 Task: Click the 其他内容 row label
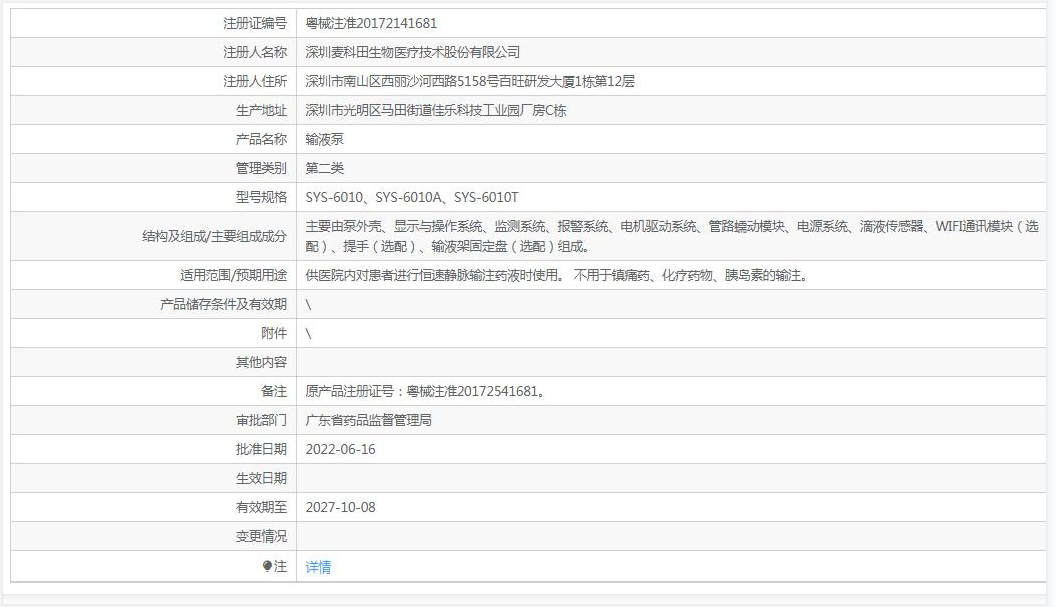(261, 362)
